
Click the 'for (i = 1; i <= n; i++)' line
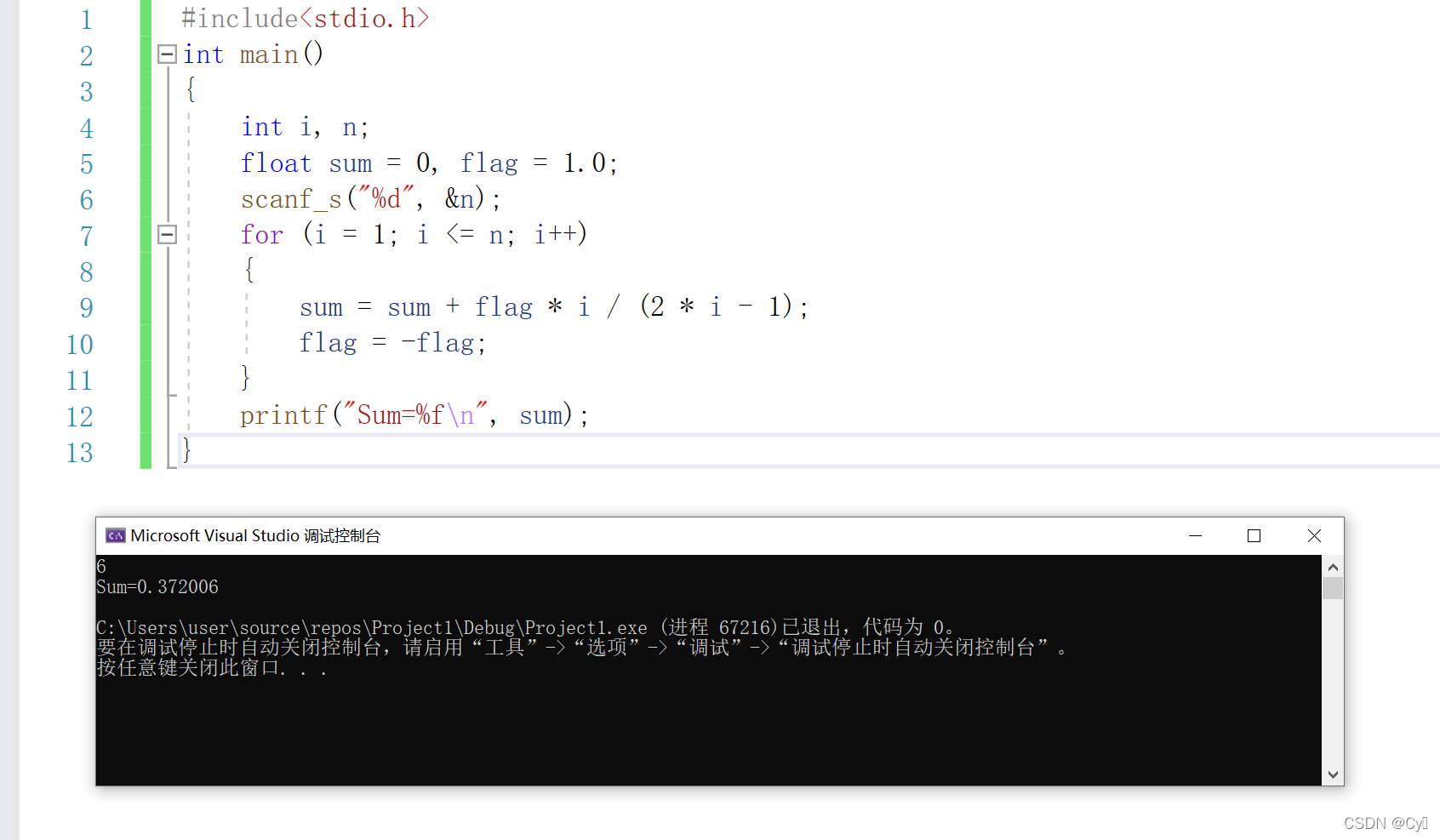(x=414, y=235)
